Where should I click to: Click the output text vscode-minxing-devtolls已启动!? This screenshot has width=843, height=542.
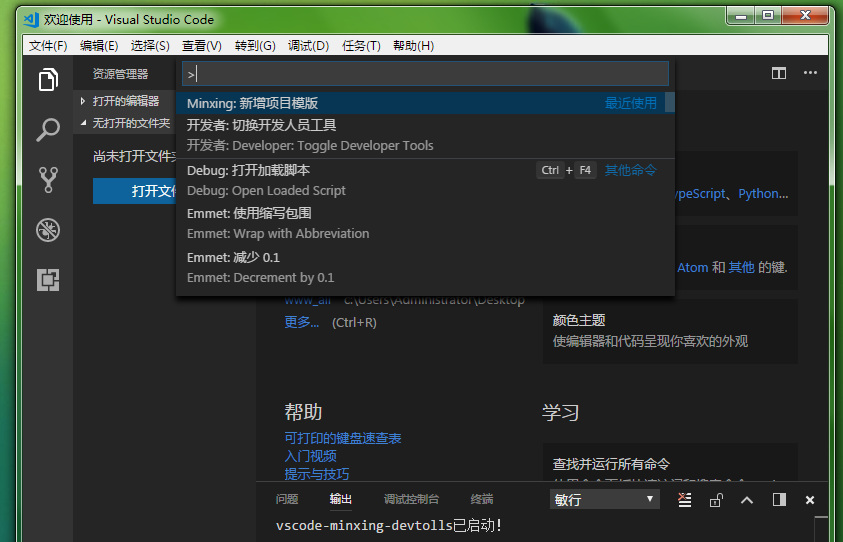click(389, 525)
